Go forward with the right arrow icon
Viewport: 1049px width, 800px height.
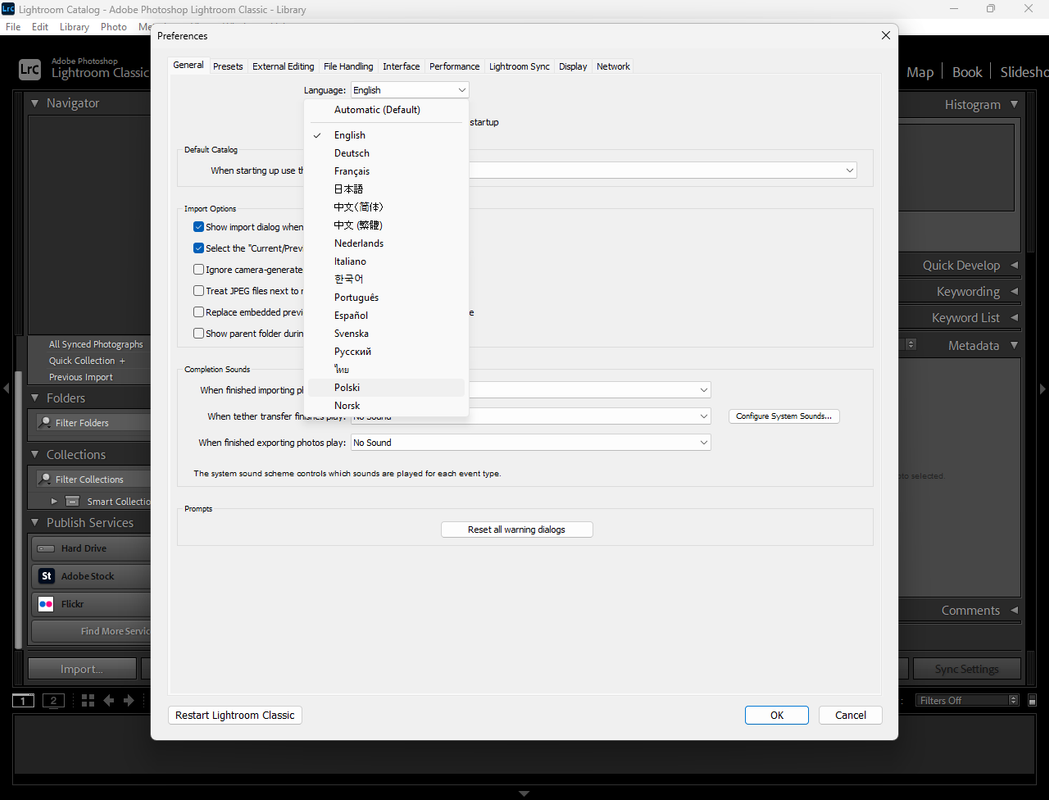(128, 700)
